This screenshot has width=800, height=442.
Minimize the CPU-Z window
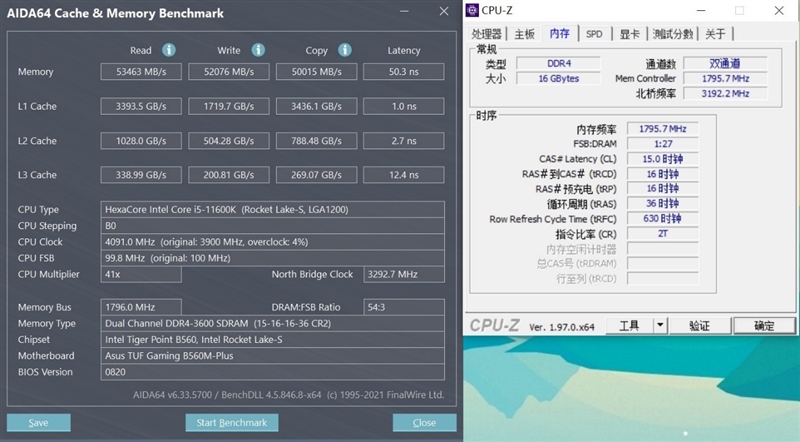click(x=701, y=10)
